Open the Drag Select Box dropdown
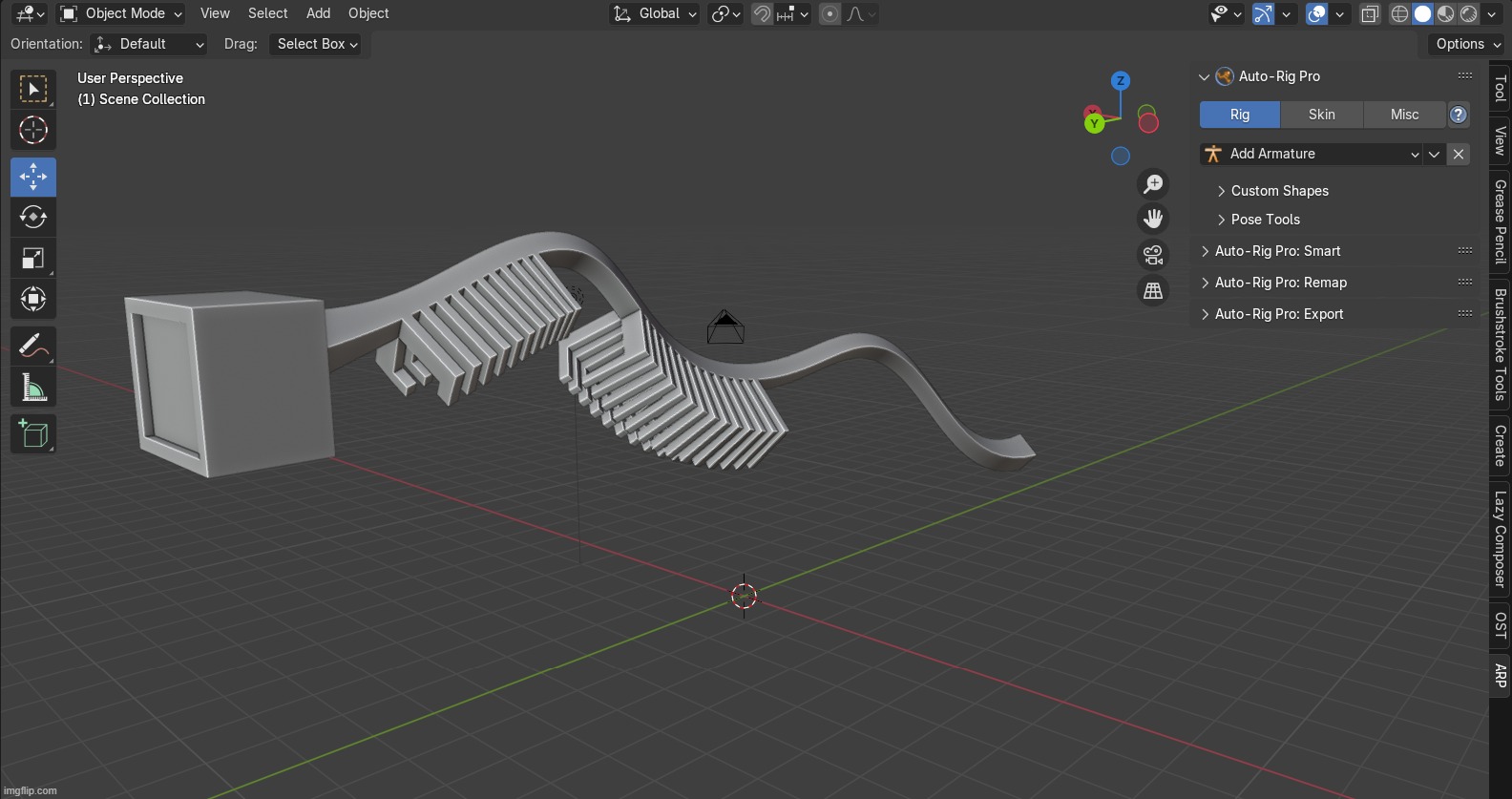Image resolution: width=1512 pixels, height=799 pixels. click(317, 44)
